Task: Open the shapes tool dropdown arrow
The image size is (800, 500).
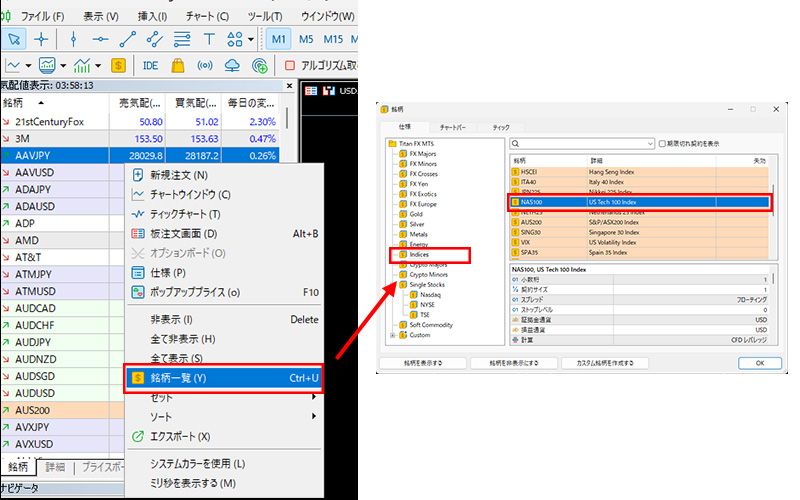Action: pyautogui.click(x=251, y=39)
